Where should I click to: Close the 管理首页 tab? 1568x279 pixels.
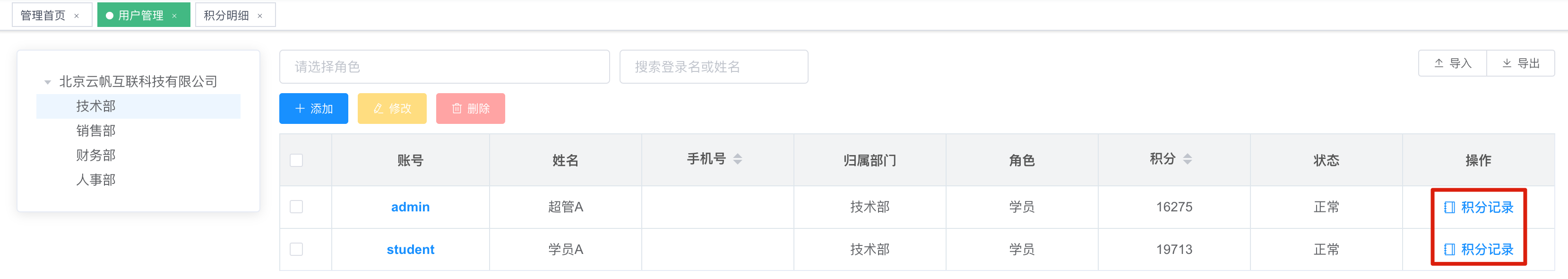[x=77, y=16]
